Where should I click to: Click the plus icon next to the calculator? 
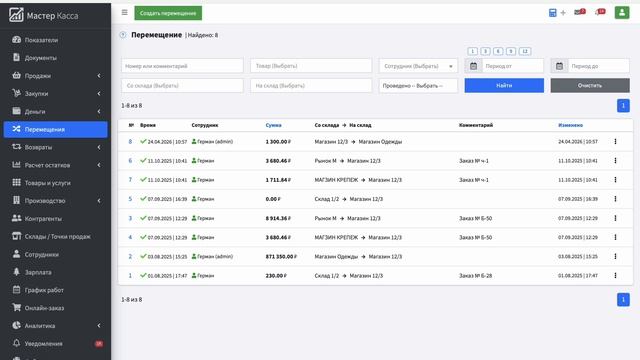[563, 13]
